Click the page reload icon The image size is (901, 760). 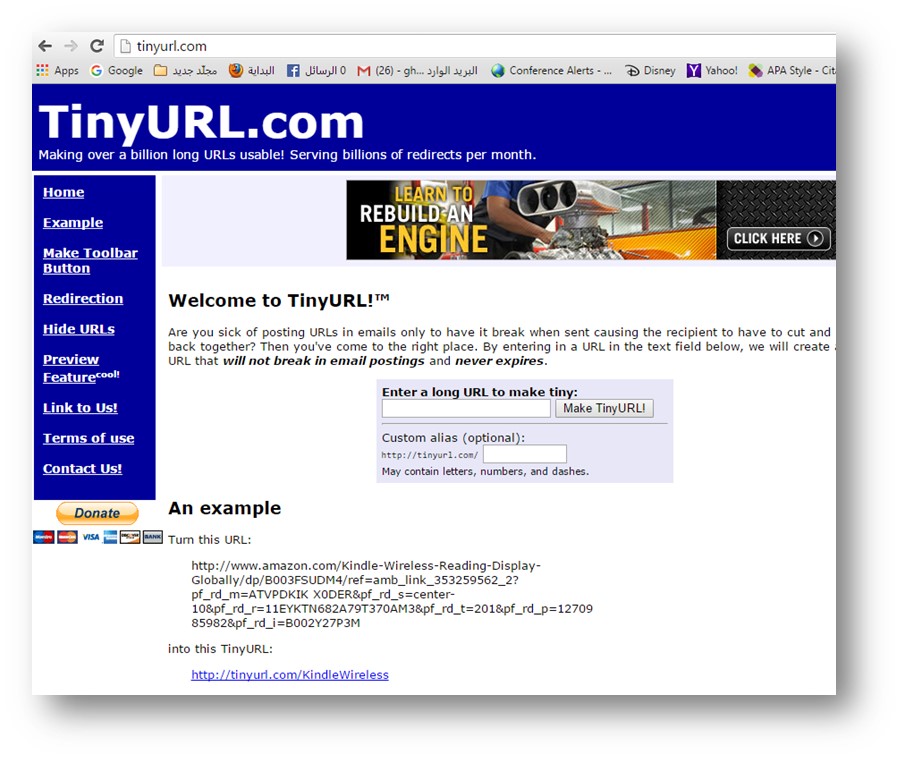tap(97, 44)
